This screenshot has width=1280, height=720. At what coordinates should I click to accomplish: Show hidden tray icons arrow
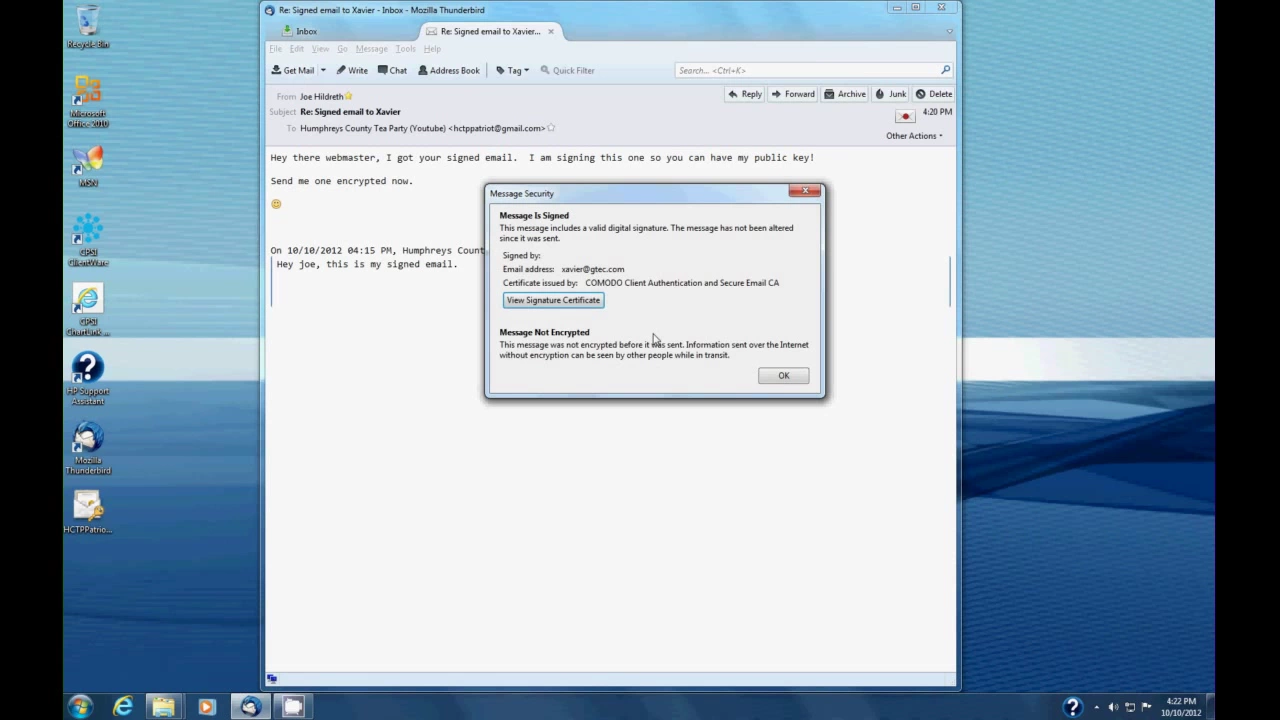[x=1096, y=707]
